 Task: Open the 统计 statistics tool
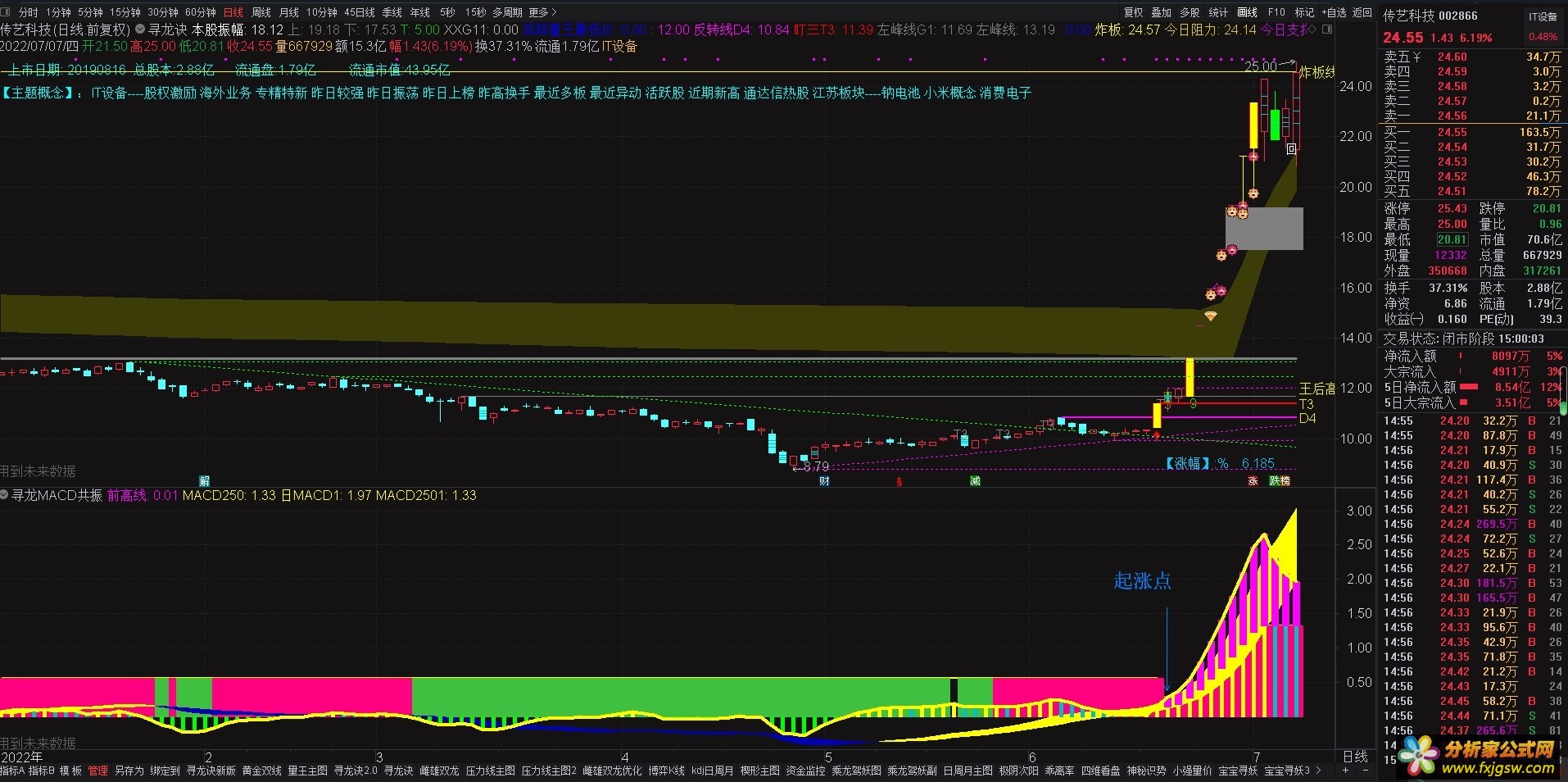coord(1219,12)
